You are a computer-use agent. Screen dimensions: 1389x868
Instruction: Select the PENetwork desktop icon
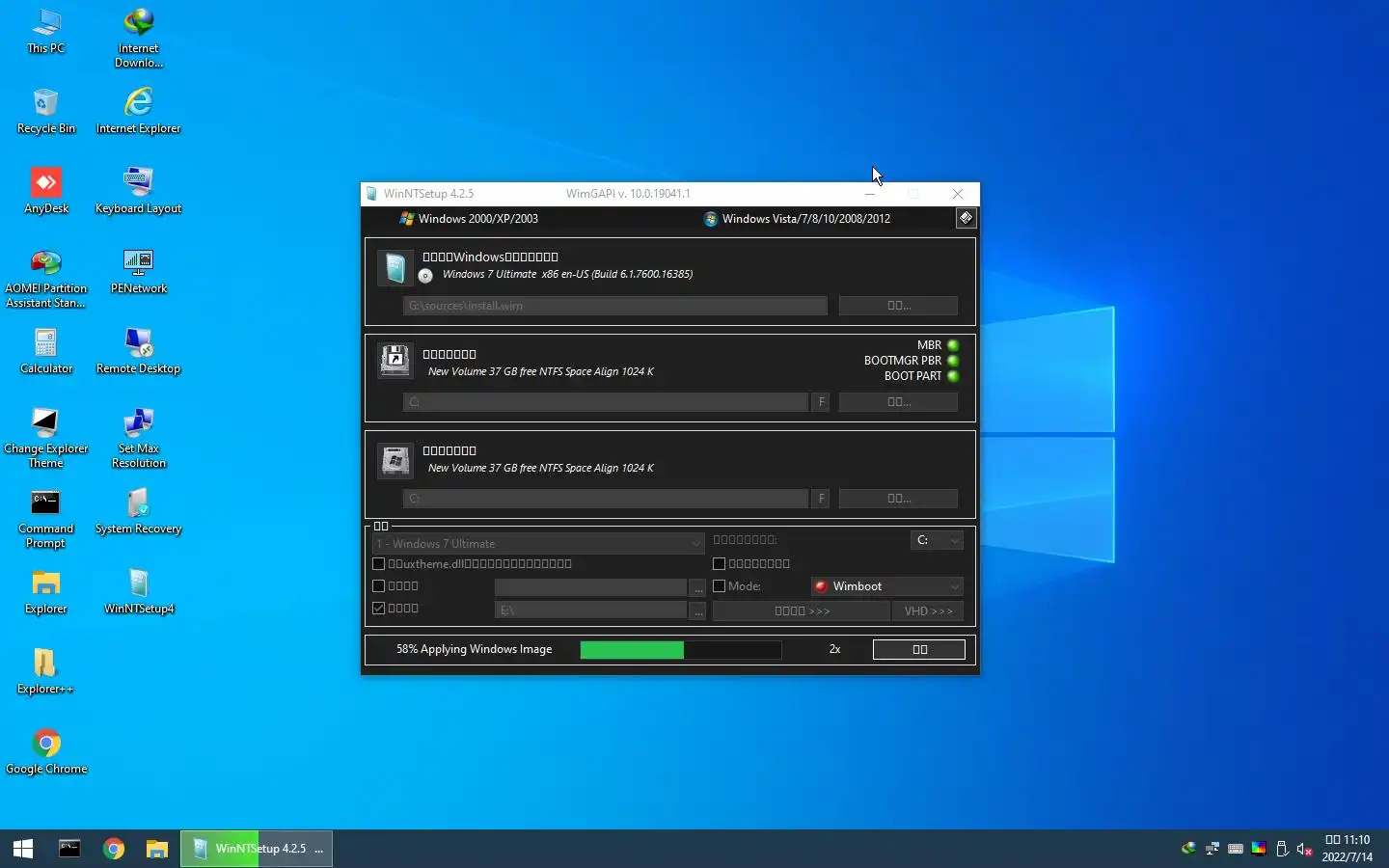pyautogui.click(x=138, y=271)
